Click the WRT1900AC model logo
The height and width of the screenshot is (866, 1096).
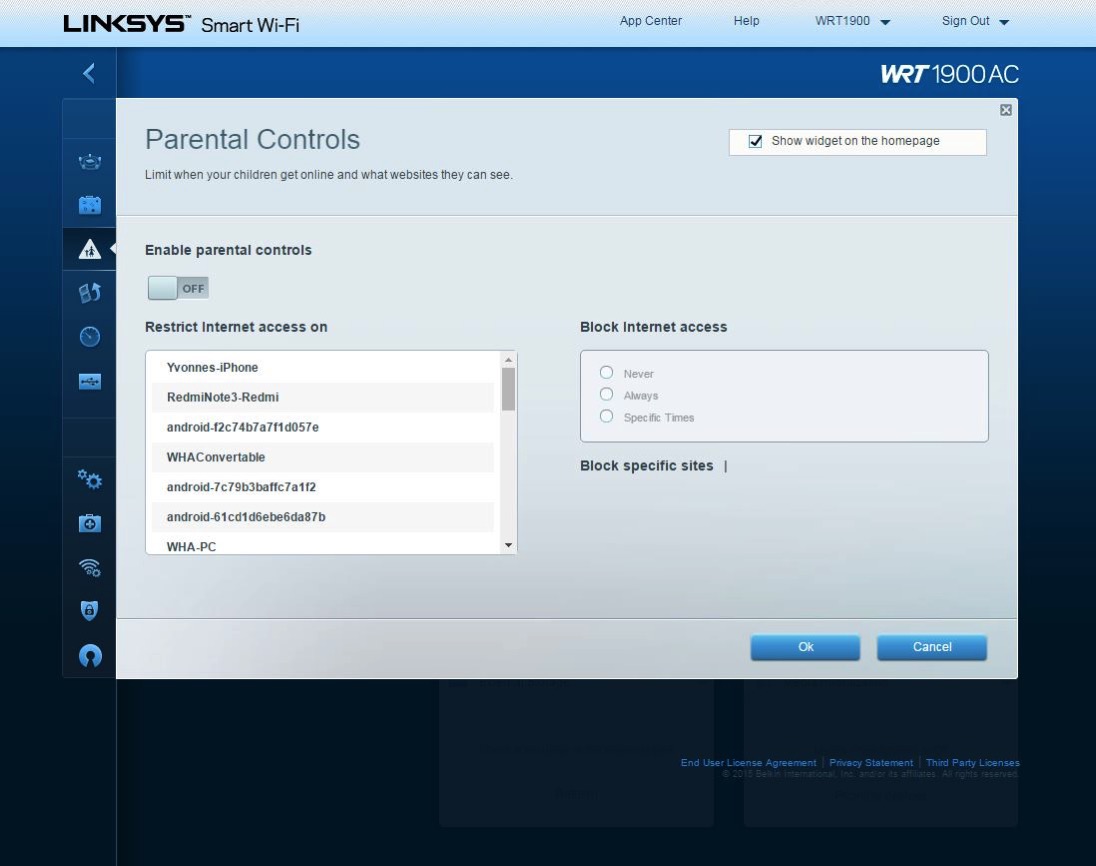click(949, 74)
